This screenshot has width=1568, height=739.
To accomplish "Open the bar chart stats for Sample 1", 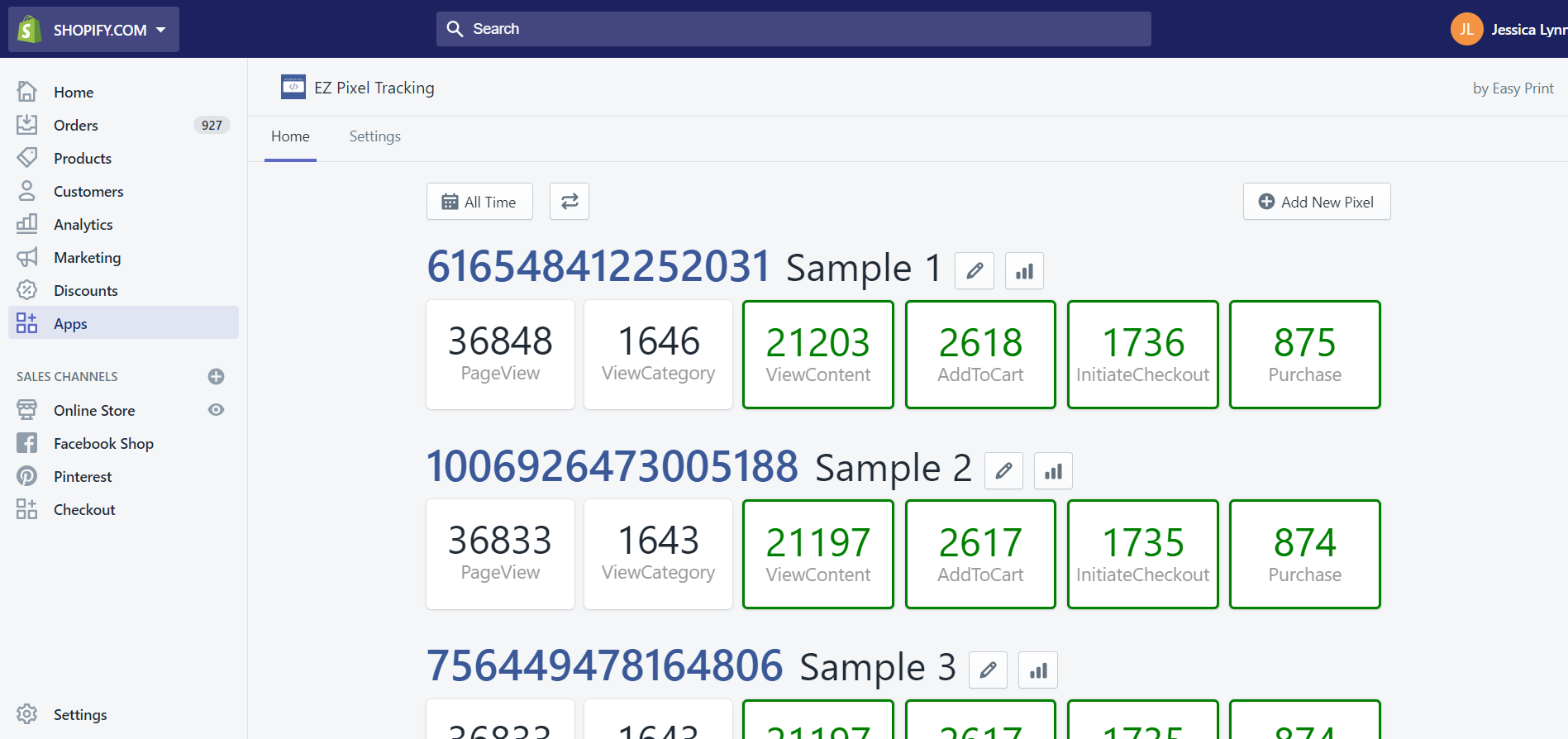I will point(1024,271).
